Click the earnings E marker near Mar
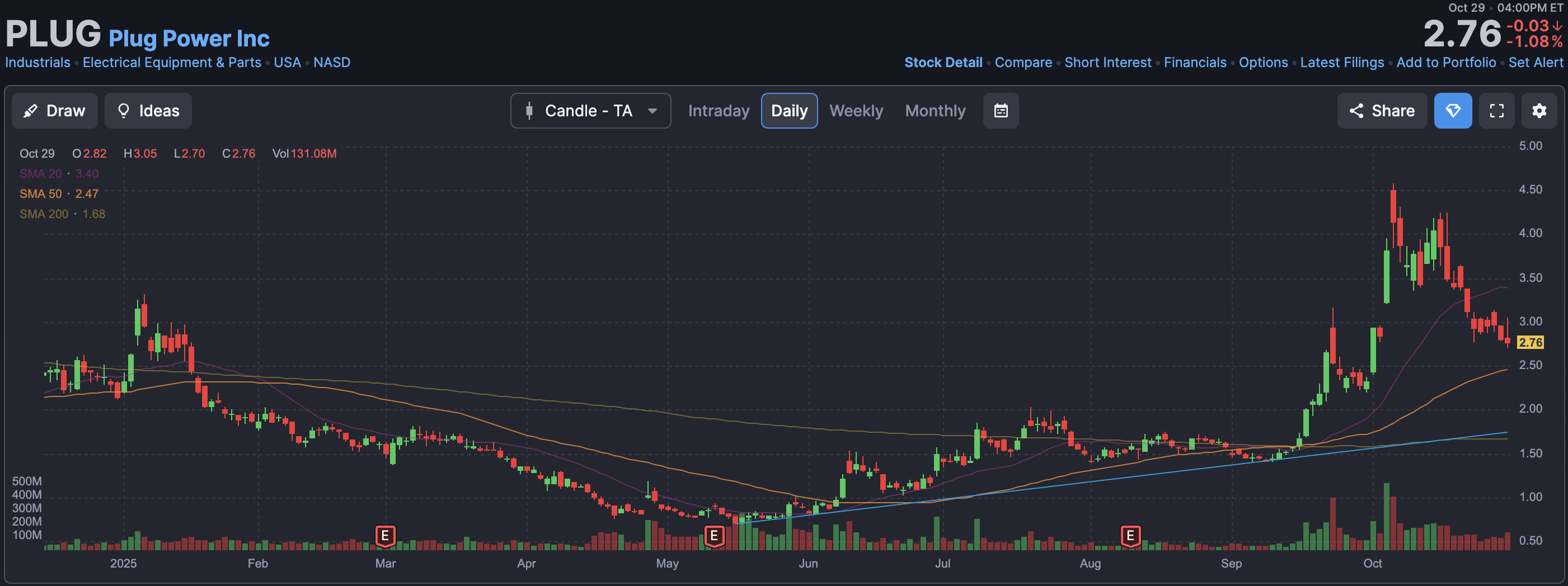Viewport: 1568px width, 586px height. (384, 536)
